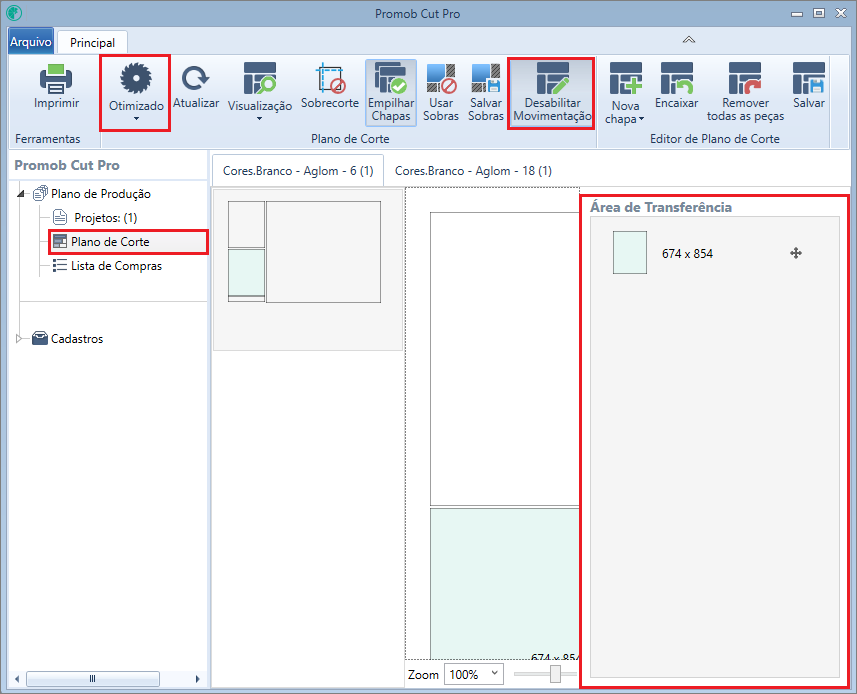This screenshot has width=857, height=694.
Task: Click the green piece on the cutting sheet
Action: (505, 583)
